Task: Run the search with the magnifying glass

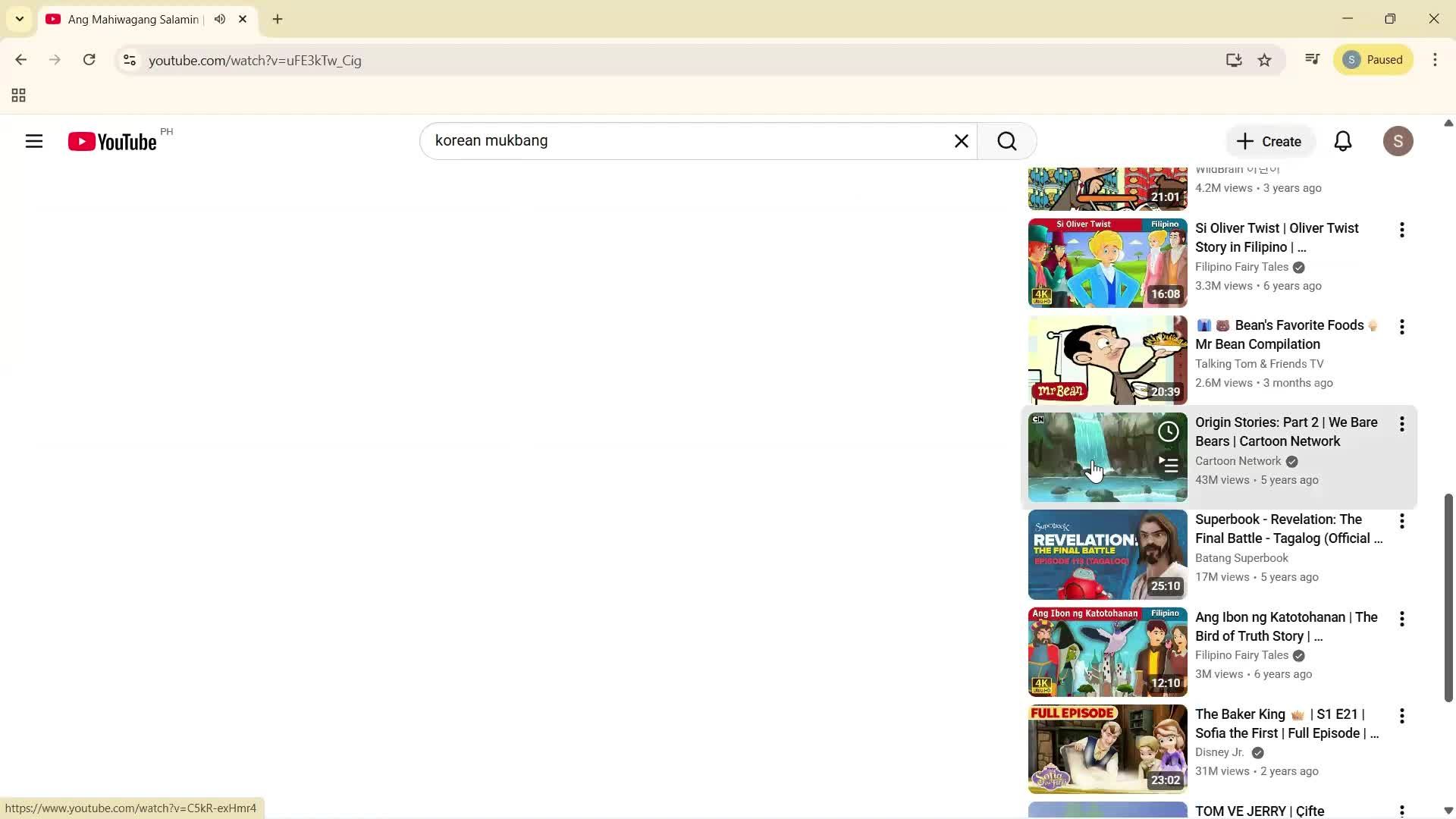Action: [x=1006, y=141]
